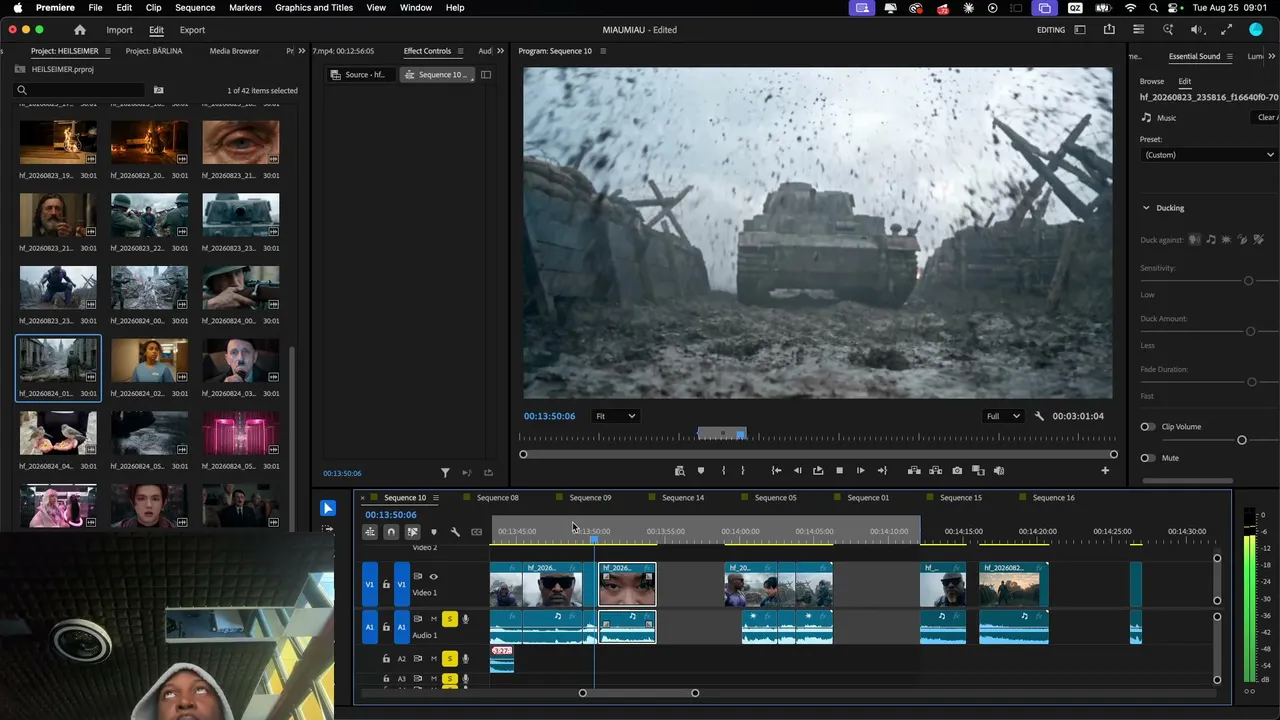Switch to the Export workspace
The image size is (1280, 720).
click(x=192, y=30)
